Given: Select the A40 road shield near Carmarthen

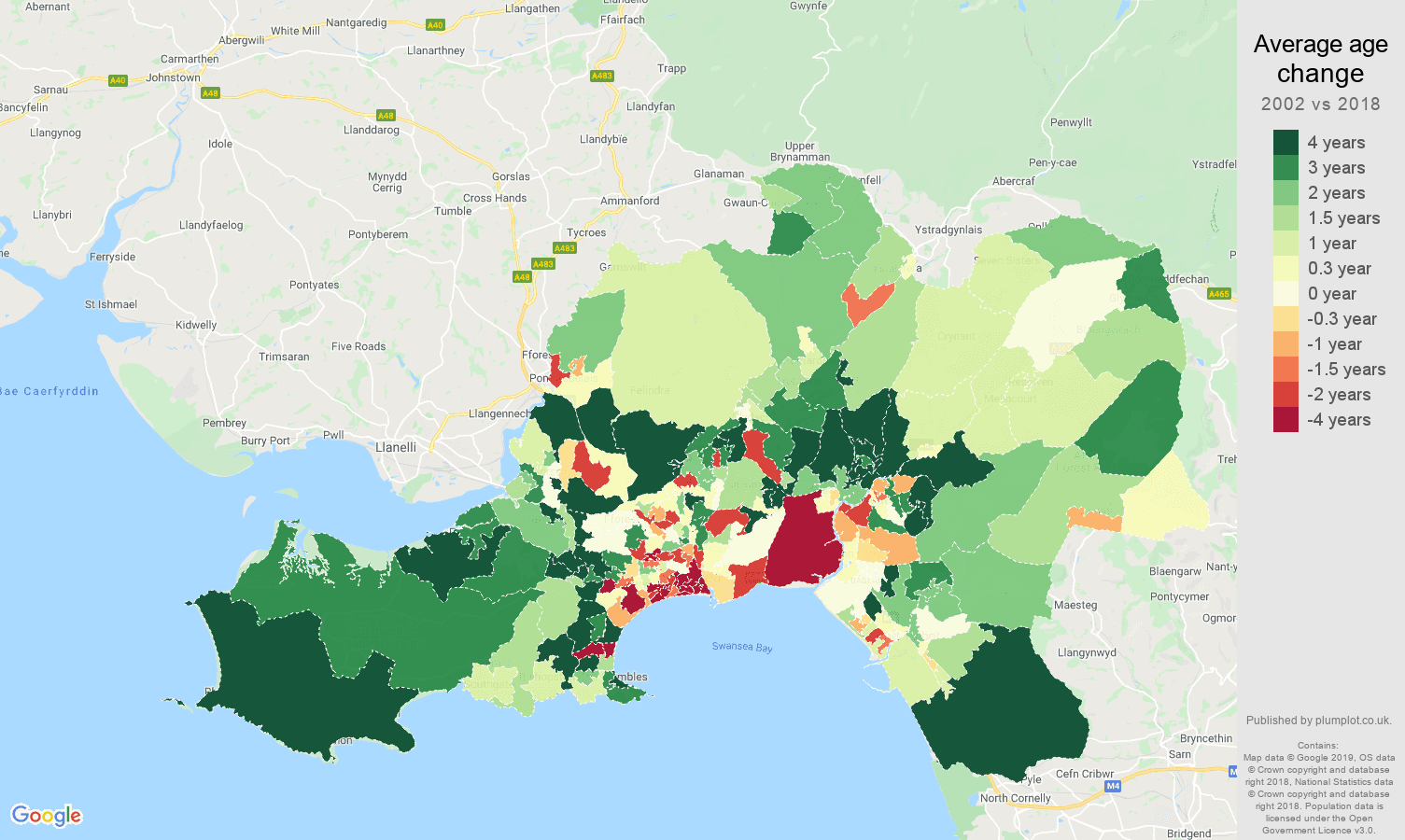Looking at the screenshot, I should coord(116,80).
